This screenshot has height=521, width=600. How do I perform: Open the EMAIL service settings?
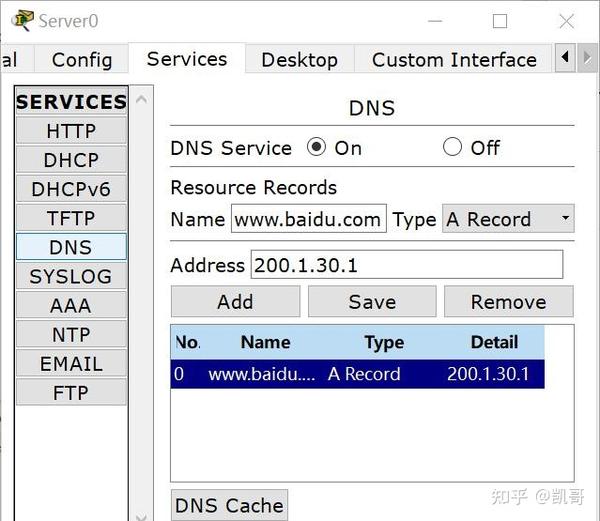(71, 363)
